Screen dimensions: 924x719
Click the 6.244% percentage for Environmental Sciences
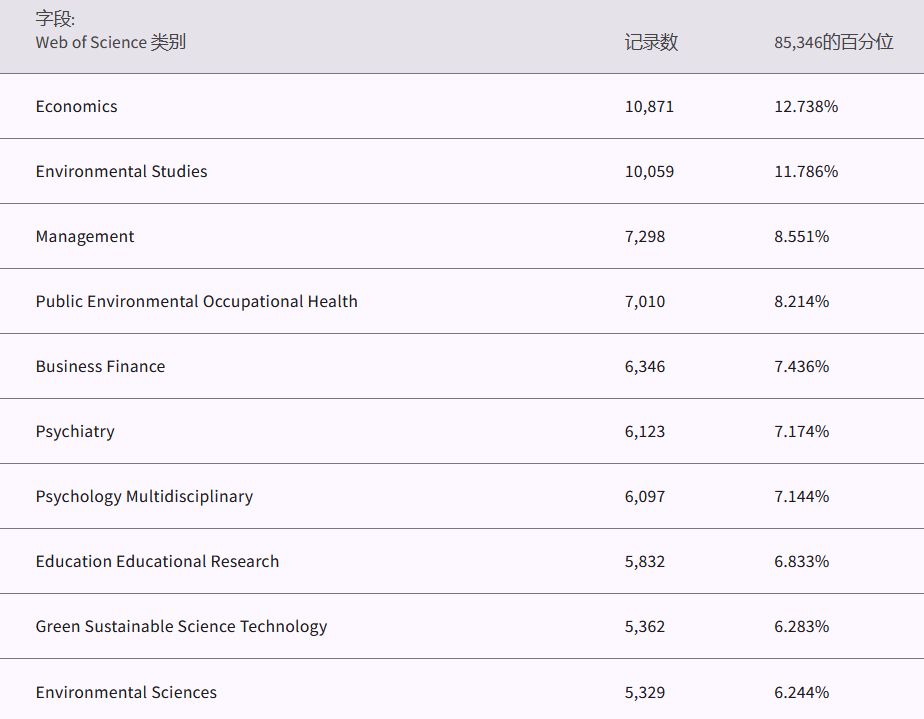pos(801,692)
